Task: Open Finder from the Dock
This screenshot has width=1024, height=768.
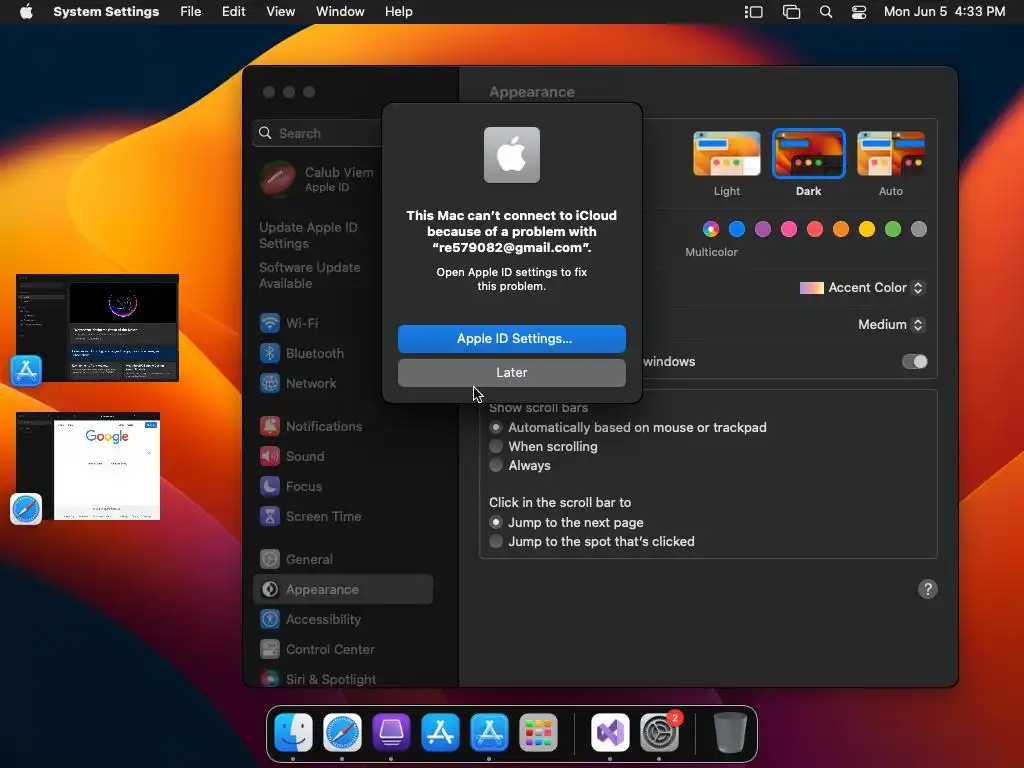Action: (x=293, y=732)
